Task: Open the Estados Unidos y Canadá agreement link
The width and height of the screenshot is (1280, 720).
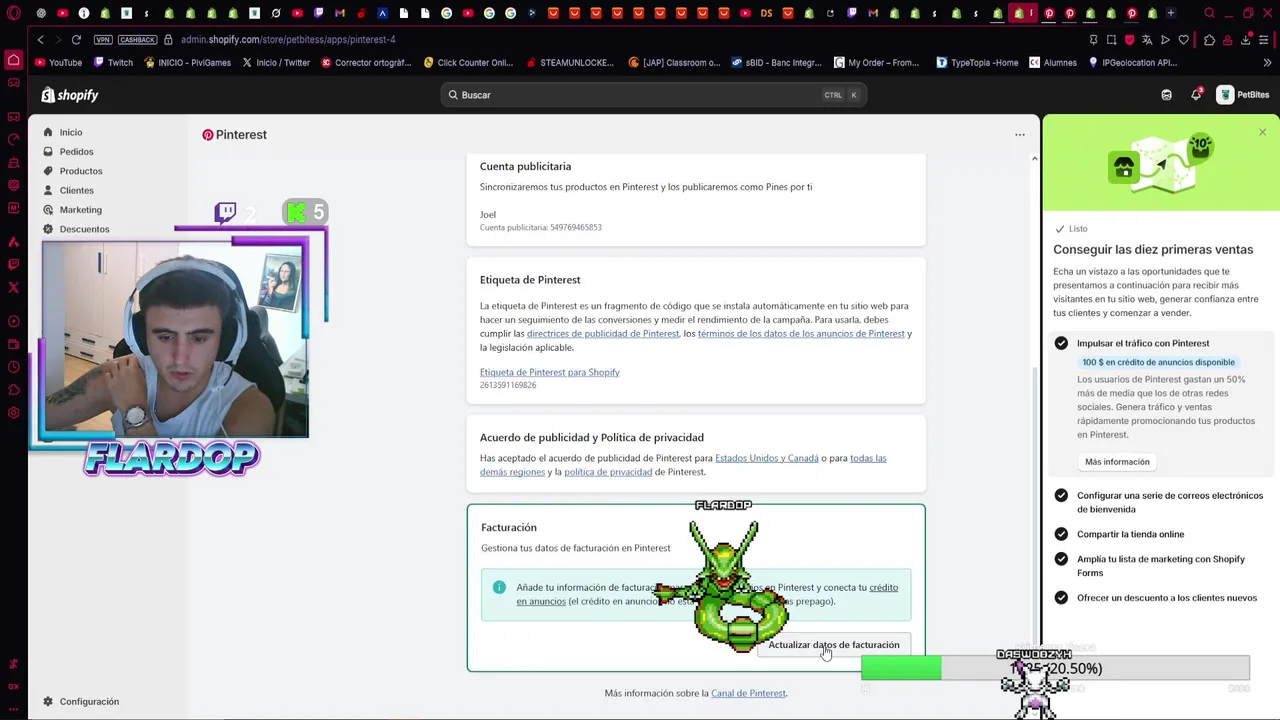Action: (767, 458)
